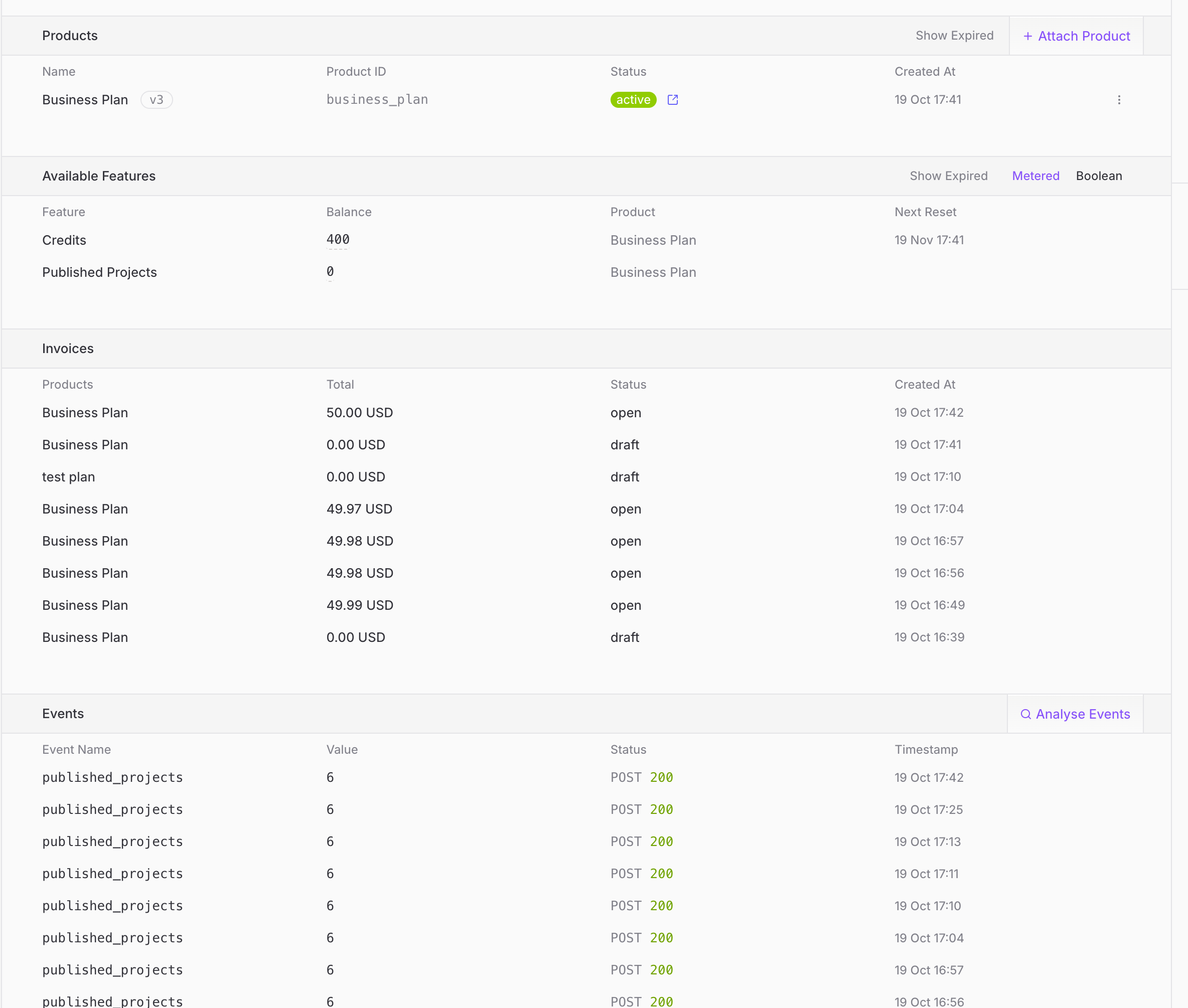
Task: Click the magnifier icon in Analyse Events
Action: pyautogui.click(x=1025, y=714)
